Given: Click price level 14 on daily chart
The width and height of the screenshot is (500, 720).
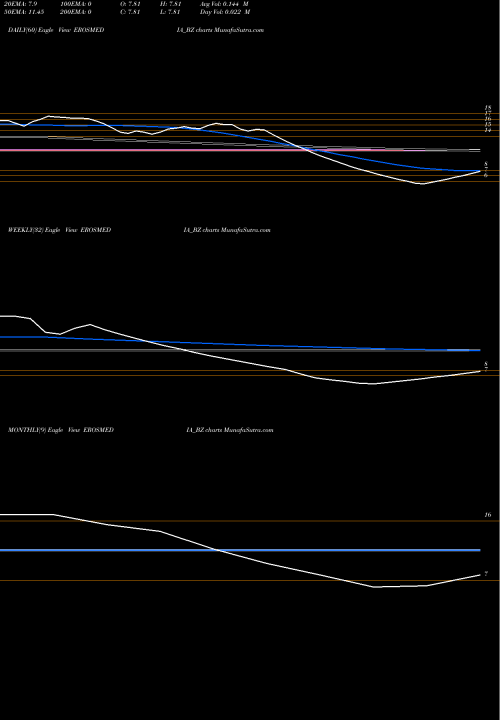Looking at the screenshot, I should coord(488,130).
